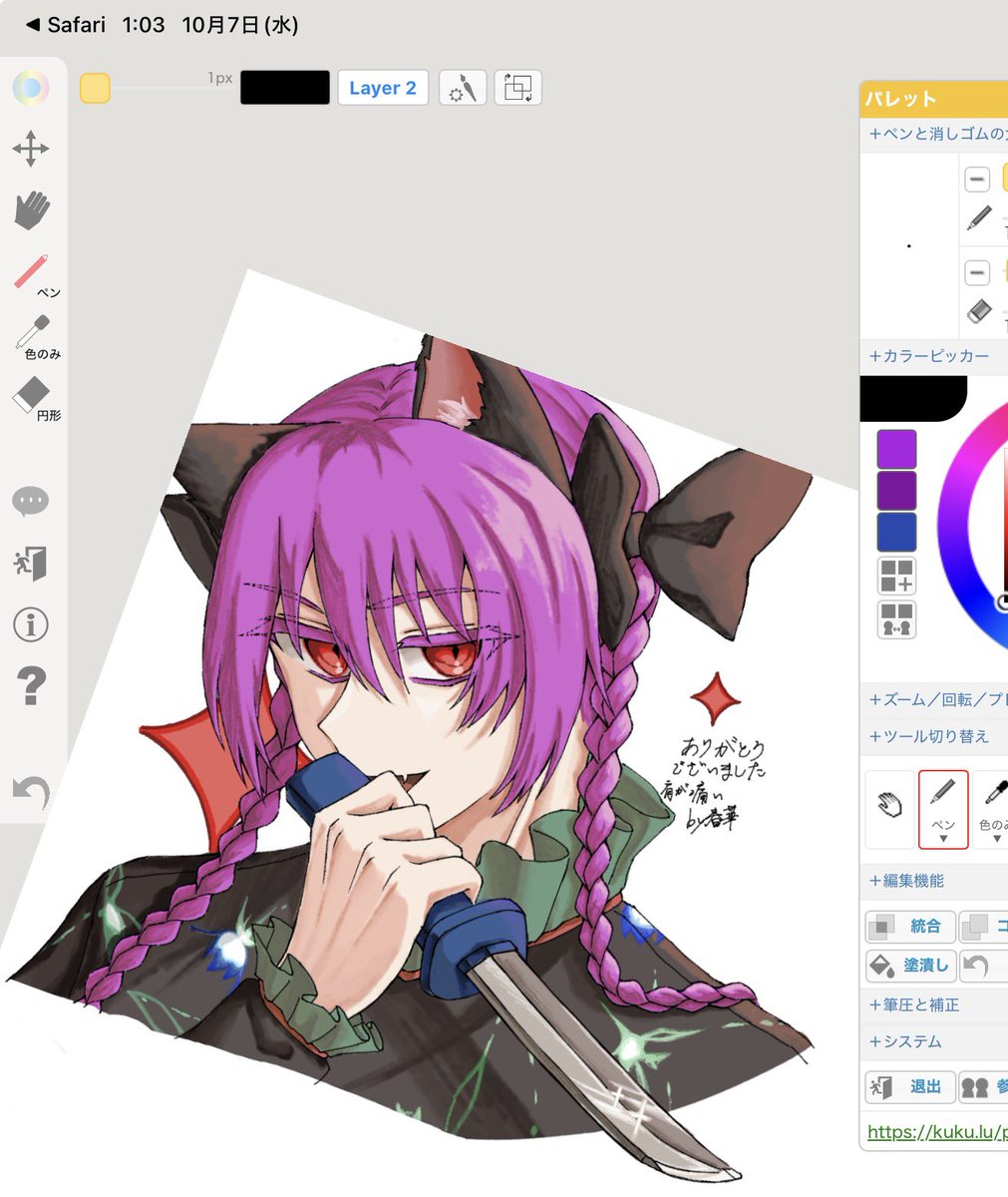Open the https://kuku.lu link

coord(937,1132)
